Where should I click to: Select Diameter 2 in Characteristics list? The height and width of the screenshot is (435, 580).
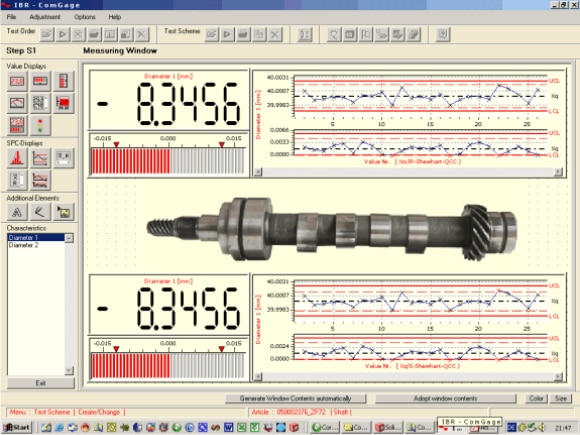(x=23, y=245)
